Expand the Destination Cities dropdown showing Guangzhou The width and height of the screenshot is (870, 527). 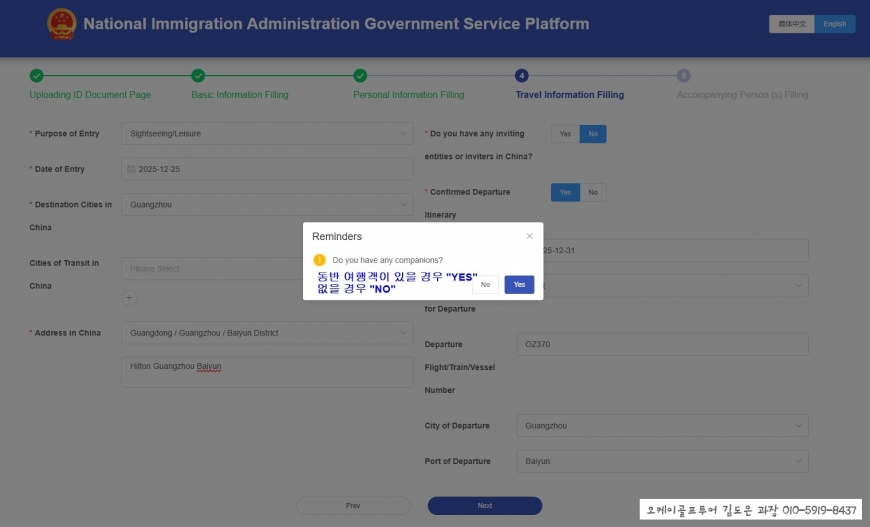(266, 205)
